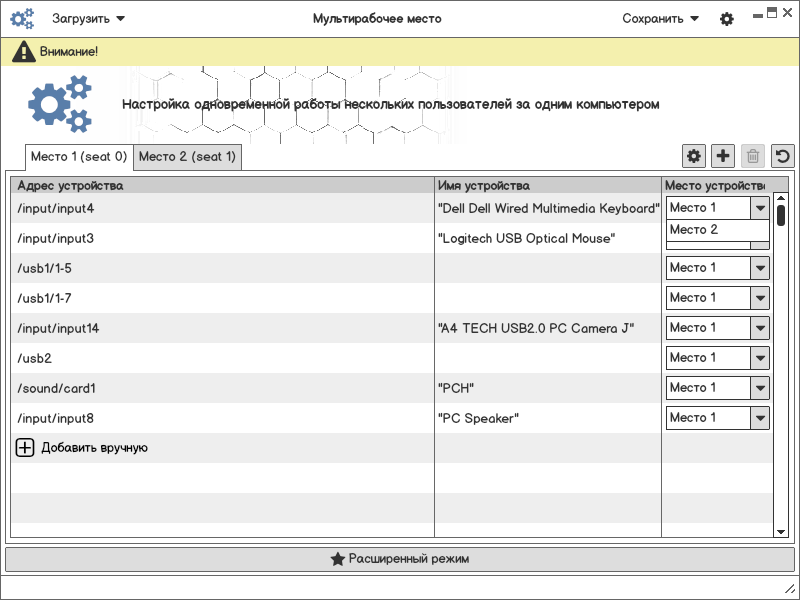Grab the window resize grip

point(789,590)
